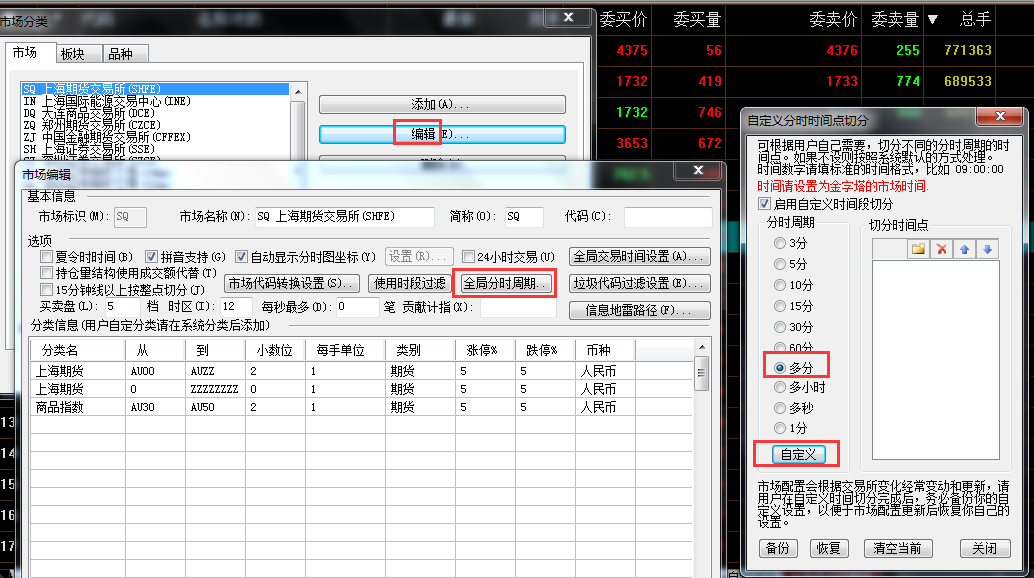Toggle 15分钟线以上按整点切分 checkbox
Image resolution: width=1034 pixels, height=578 pixels.
46,290
